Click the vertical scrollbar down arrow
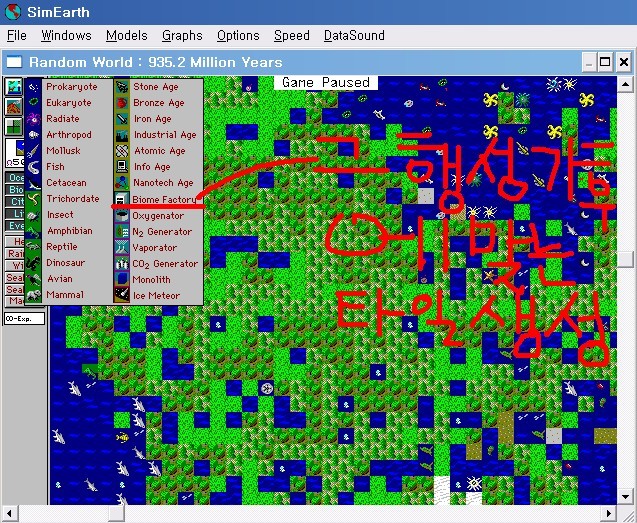Viewport: 637px width, 523px height. (625, 496)
